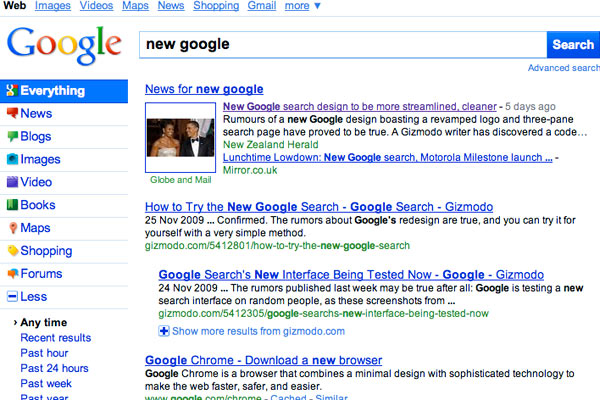Open the Maps sidebar icon
This screenshot has height=400, width=600.
click(x=12, y=229)
